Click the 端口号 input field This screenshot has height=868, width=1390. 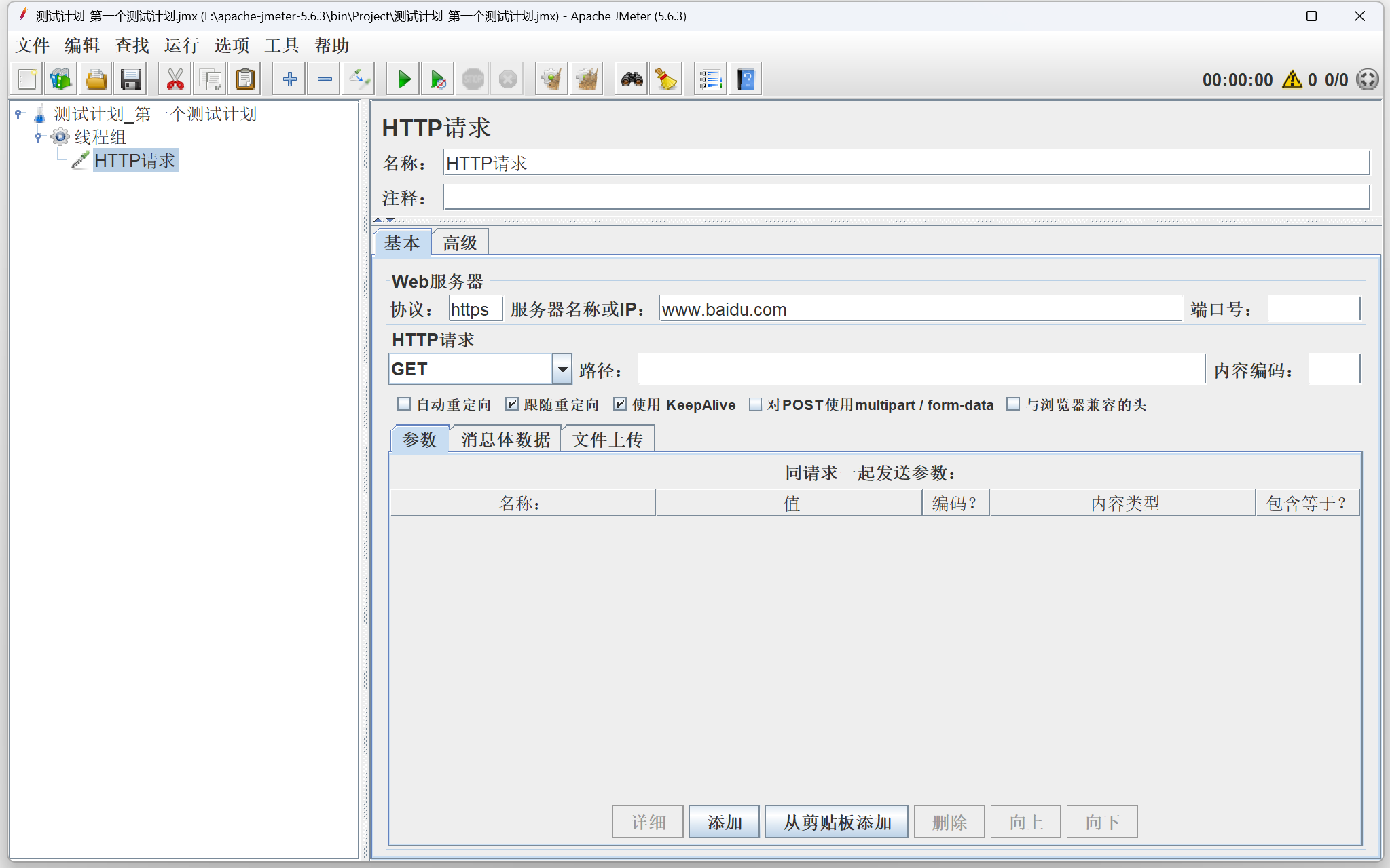[1314, 309]
